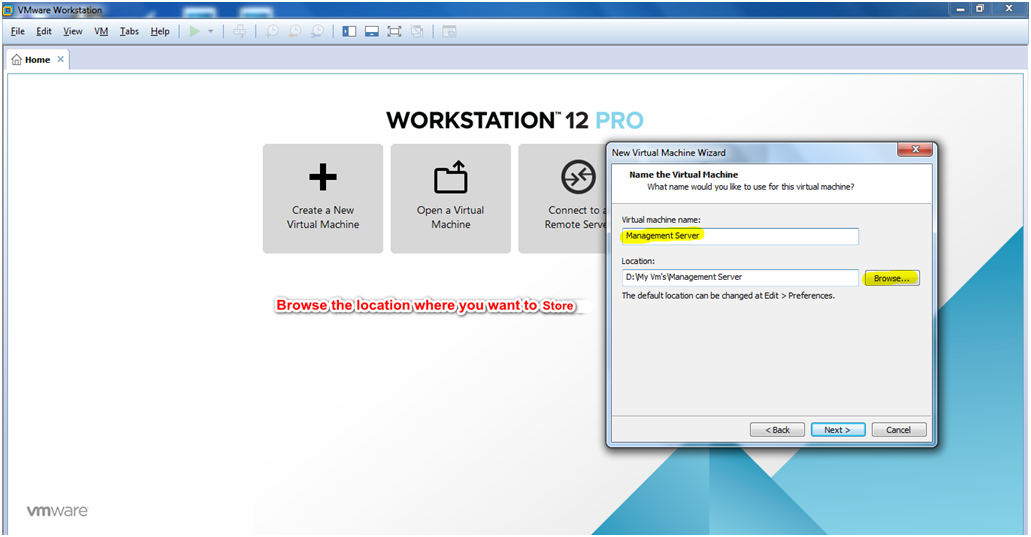
Task: Minimize the VMware Workstation window
Action: 960,9
